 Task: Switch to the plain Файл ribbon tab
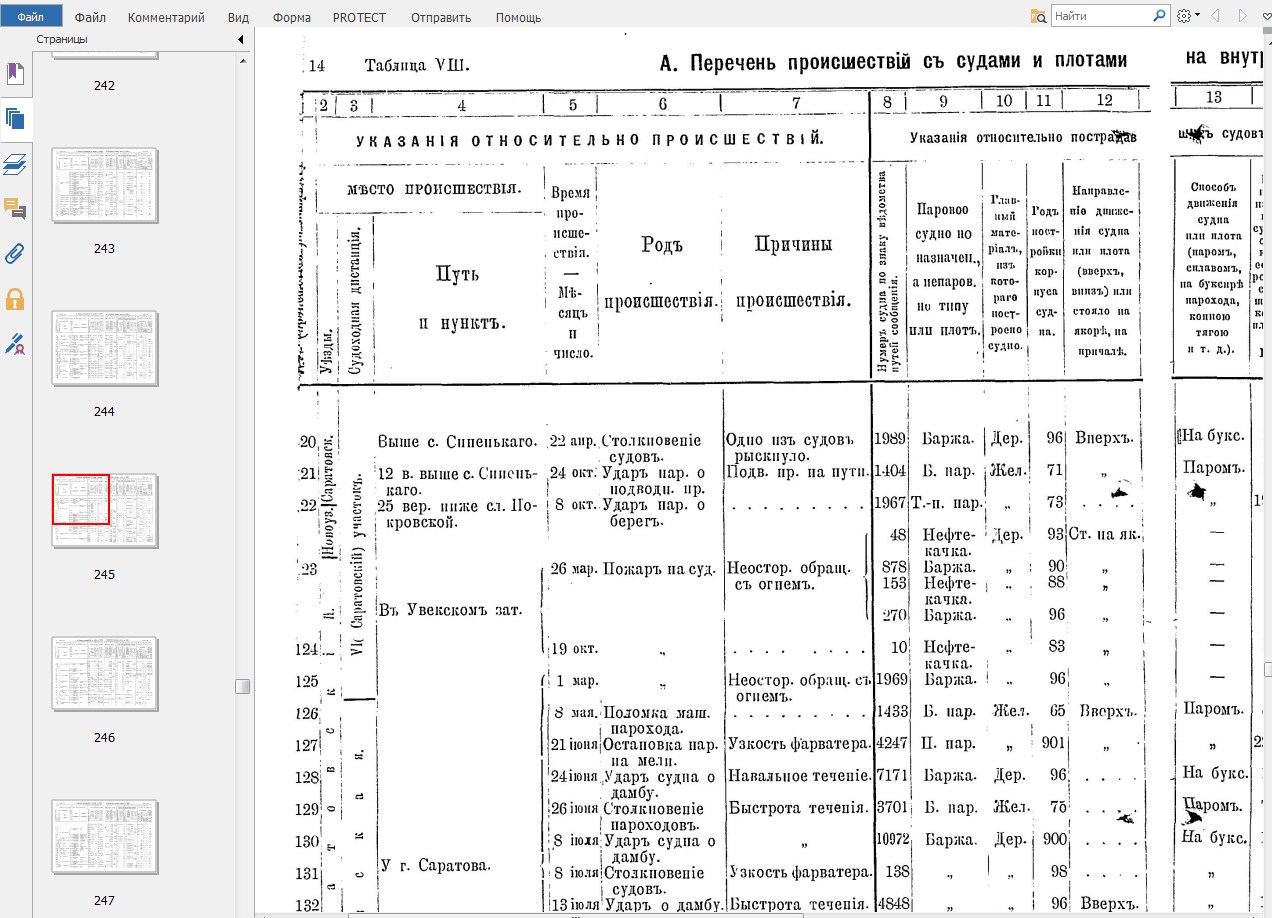pyautogui.click(x=90, y=17)
